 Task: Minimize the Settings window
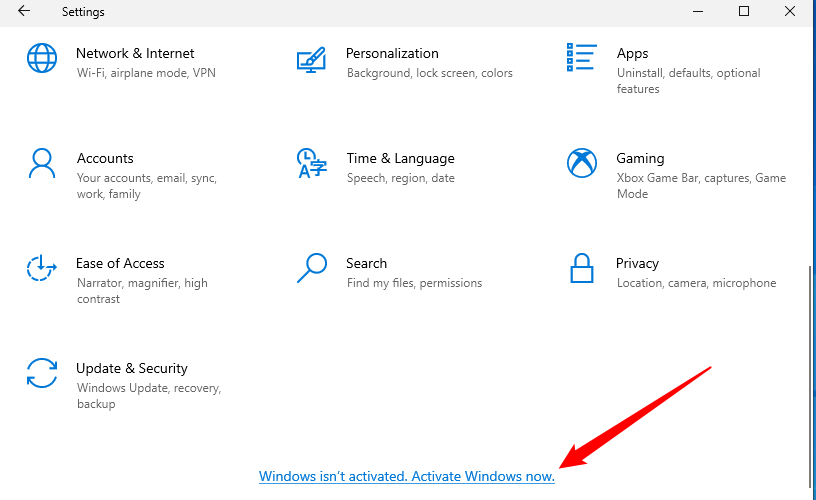tap(698, 12)
